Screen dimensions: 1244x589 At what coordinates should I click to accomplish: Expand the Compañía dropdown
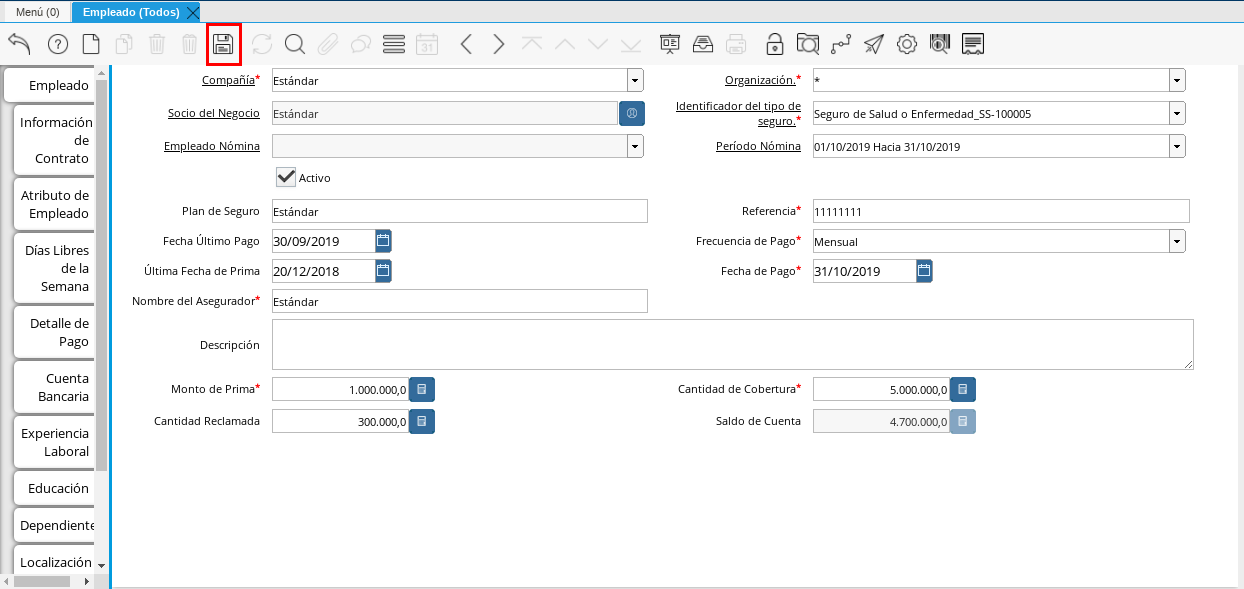[x=635, y=81]
